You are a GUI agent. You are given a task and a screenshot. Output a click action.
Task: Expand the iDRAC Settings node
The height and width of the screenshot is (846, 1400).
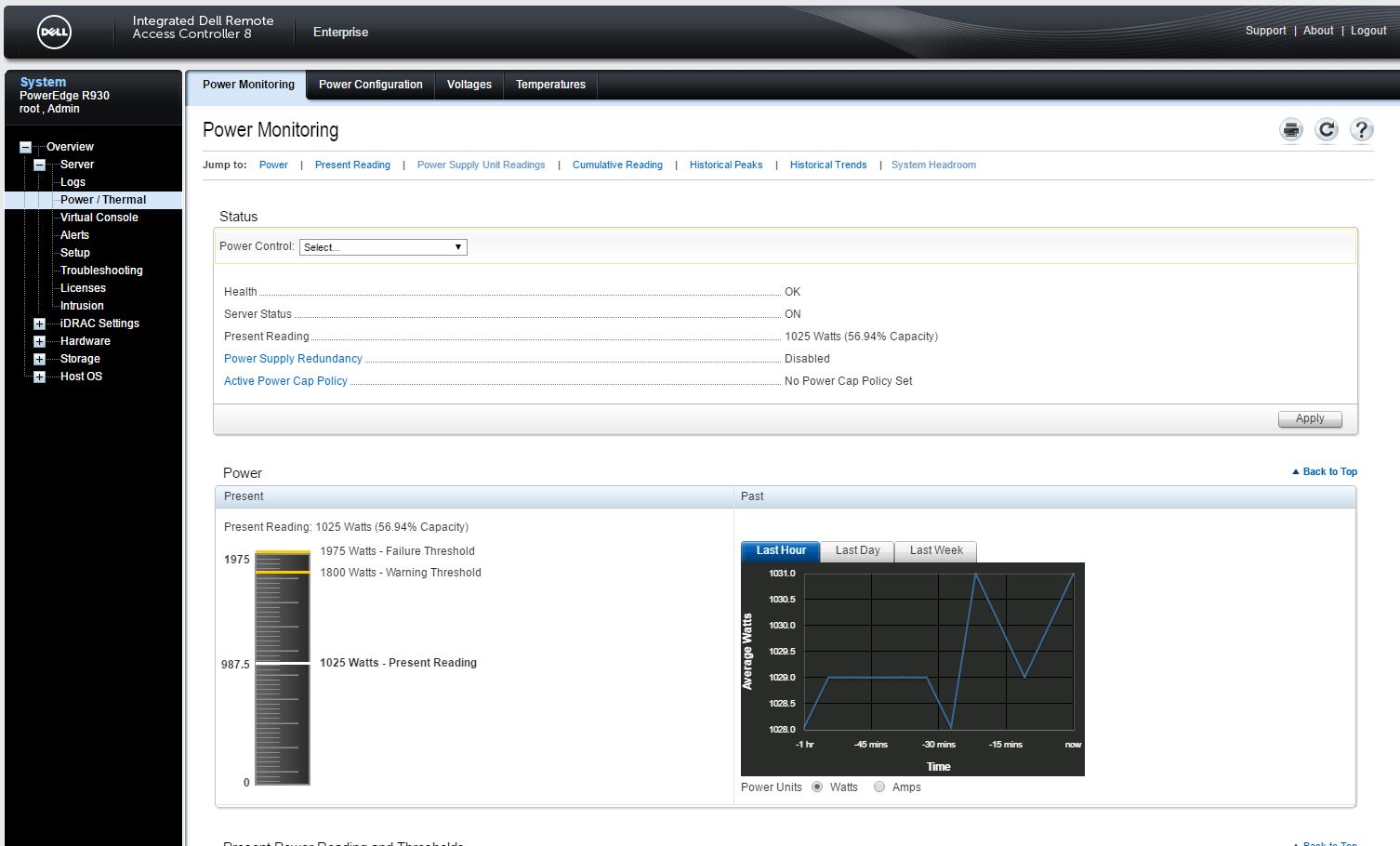coord(39,324)
